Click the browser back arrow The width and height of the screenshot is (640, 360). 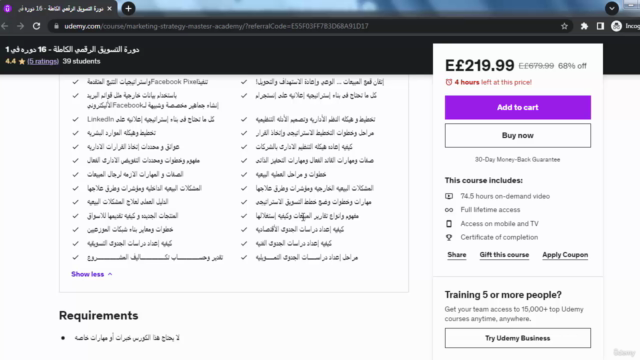click(x=5, y=26)
